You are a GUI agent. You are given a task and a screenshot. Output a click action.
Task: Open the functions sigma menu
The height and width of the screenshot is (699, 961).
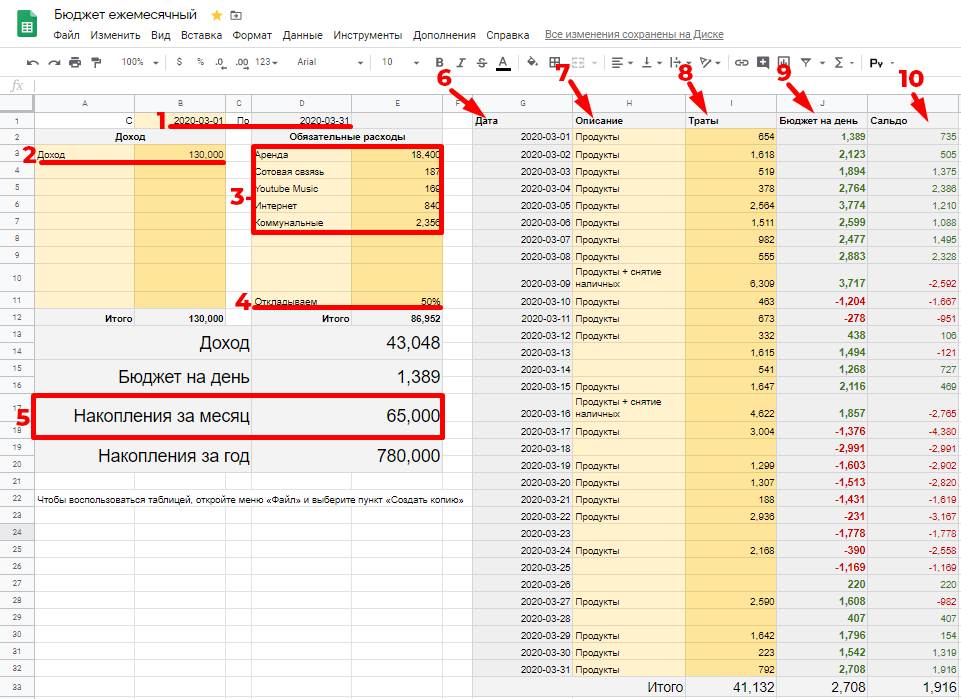point(839,62)
